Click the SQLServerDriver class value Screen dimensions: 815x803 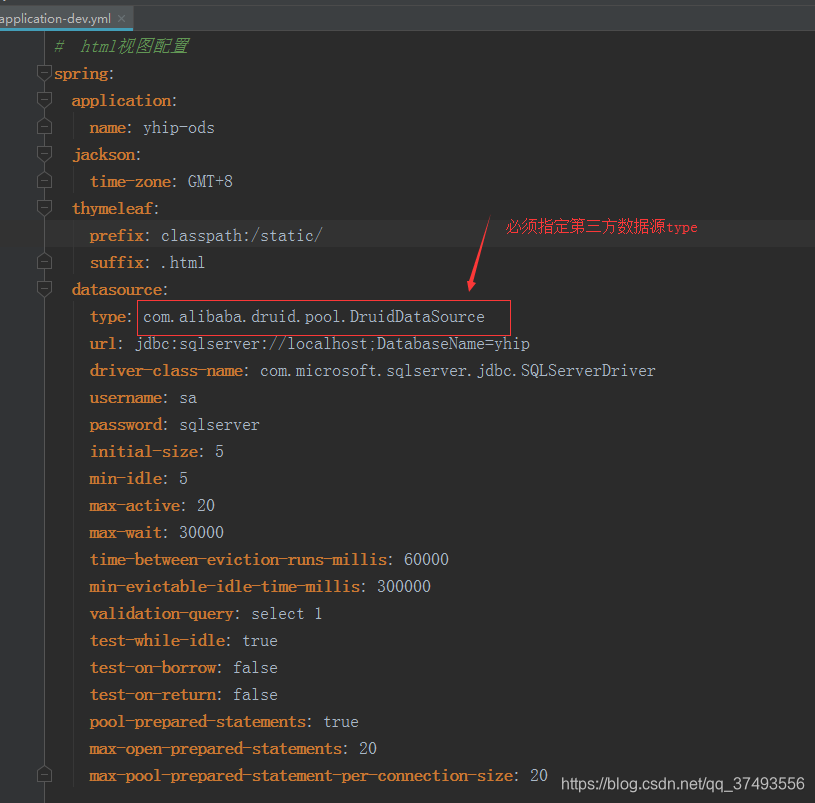(457, 371)
